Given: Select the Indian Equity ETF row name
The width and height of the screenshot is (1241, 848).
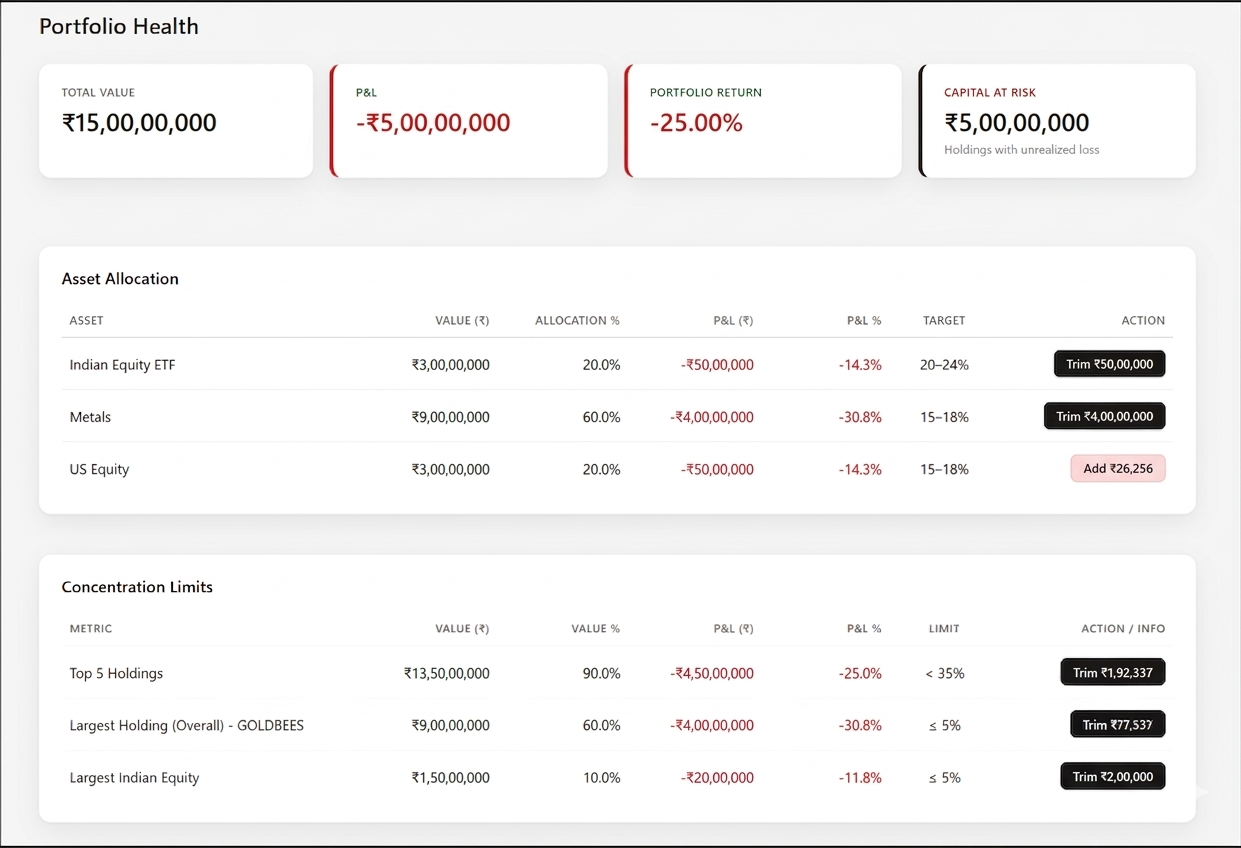Looking at the screenshot, I should click(122, 365).
